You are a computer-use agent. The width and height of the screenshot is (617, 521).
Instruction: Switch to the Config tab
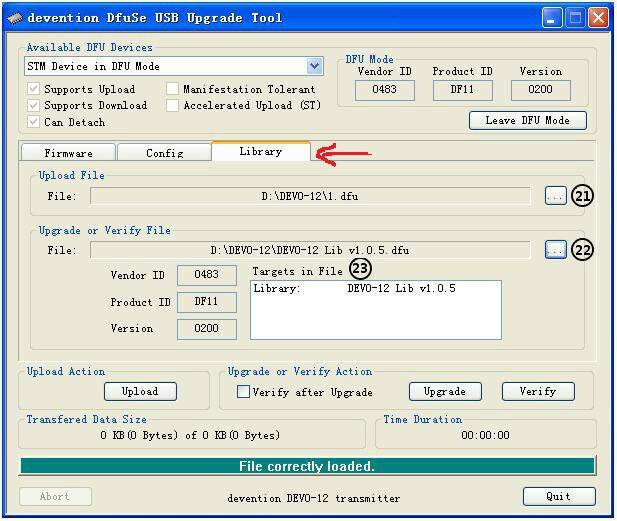tap(164, 153)
